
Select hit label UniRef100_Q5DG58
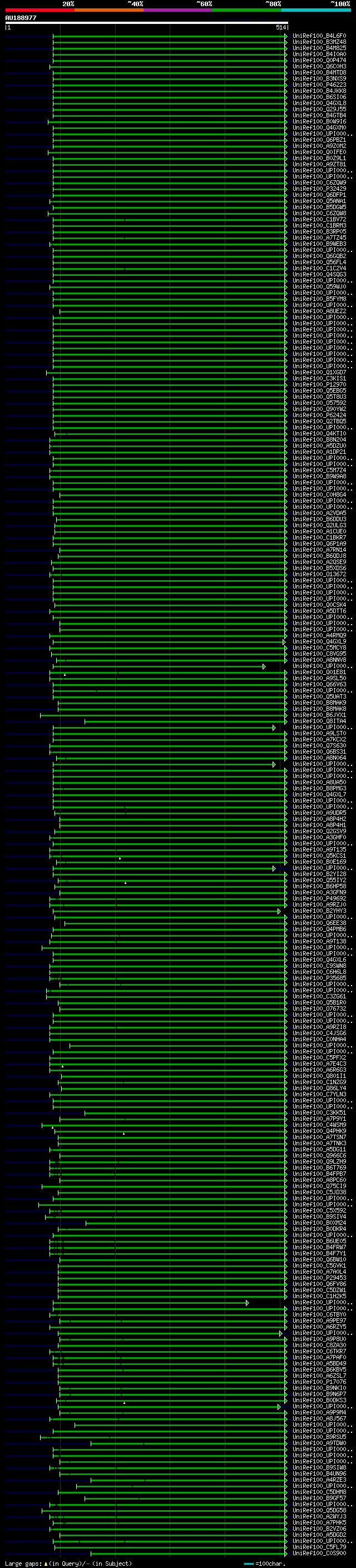(x=319, y=1510)
